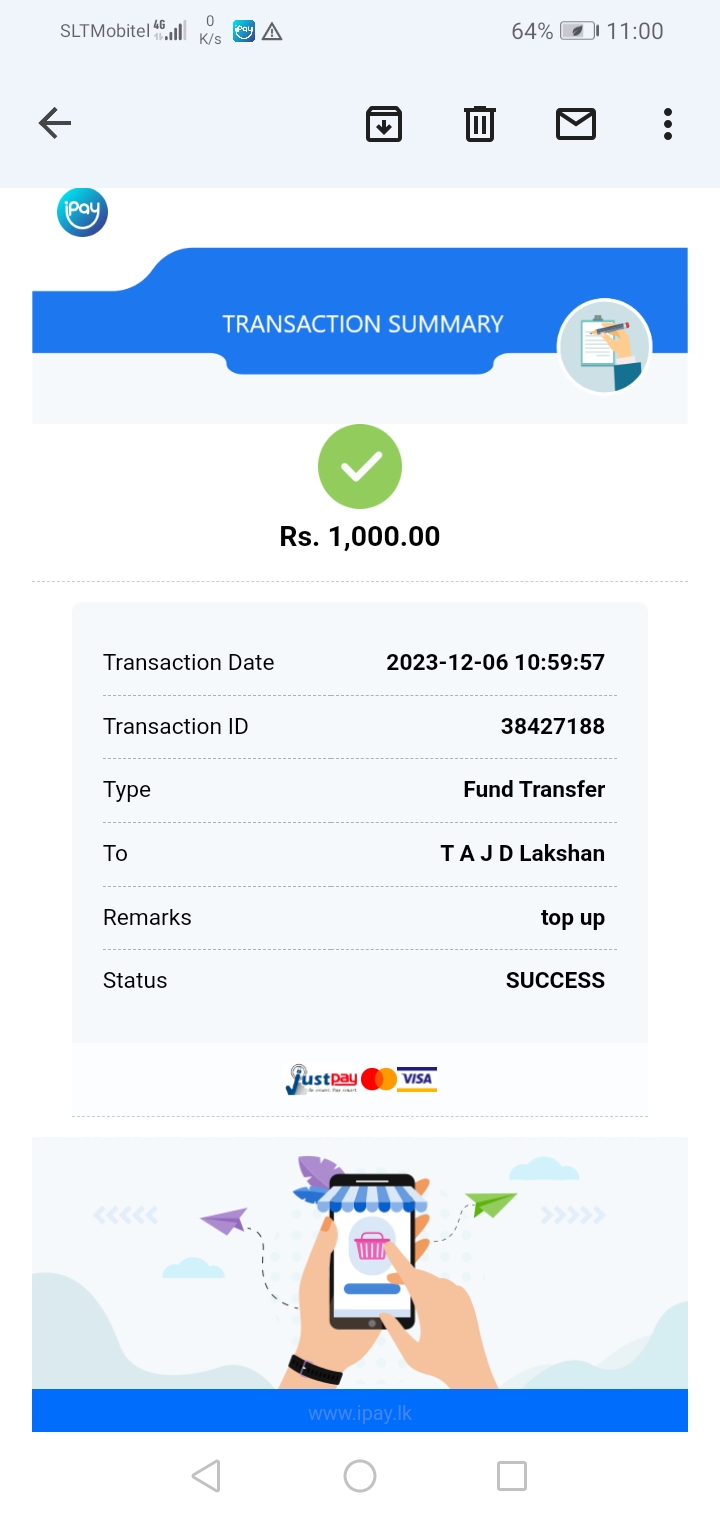The width and height of the screenshot is (720, 1520).
Task: Tap the green success checkmark icon
Action: point(360,466)
